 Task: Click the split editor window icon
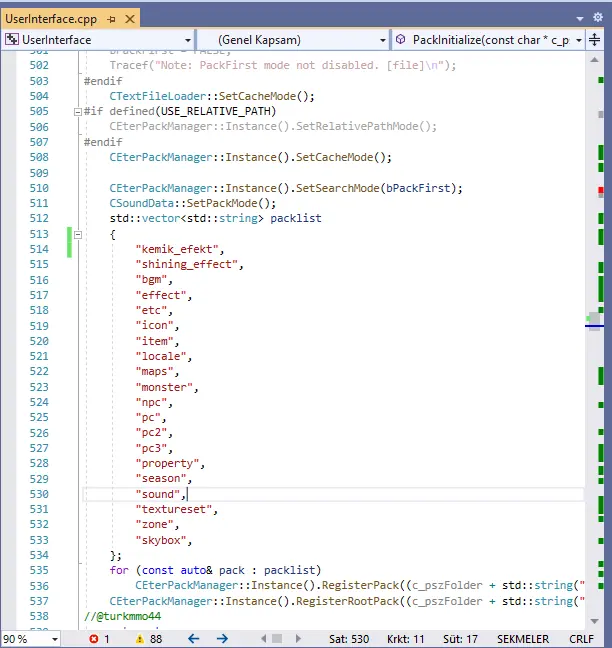click(x=594, y=40)
